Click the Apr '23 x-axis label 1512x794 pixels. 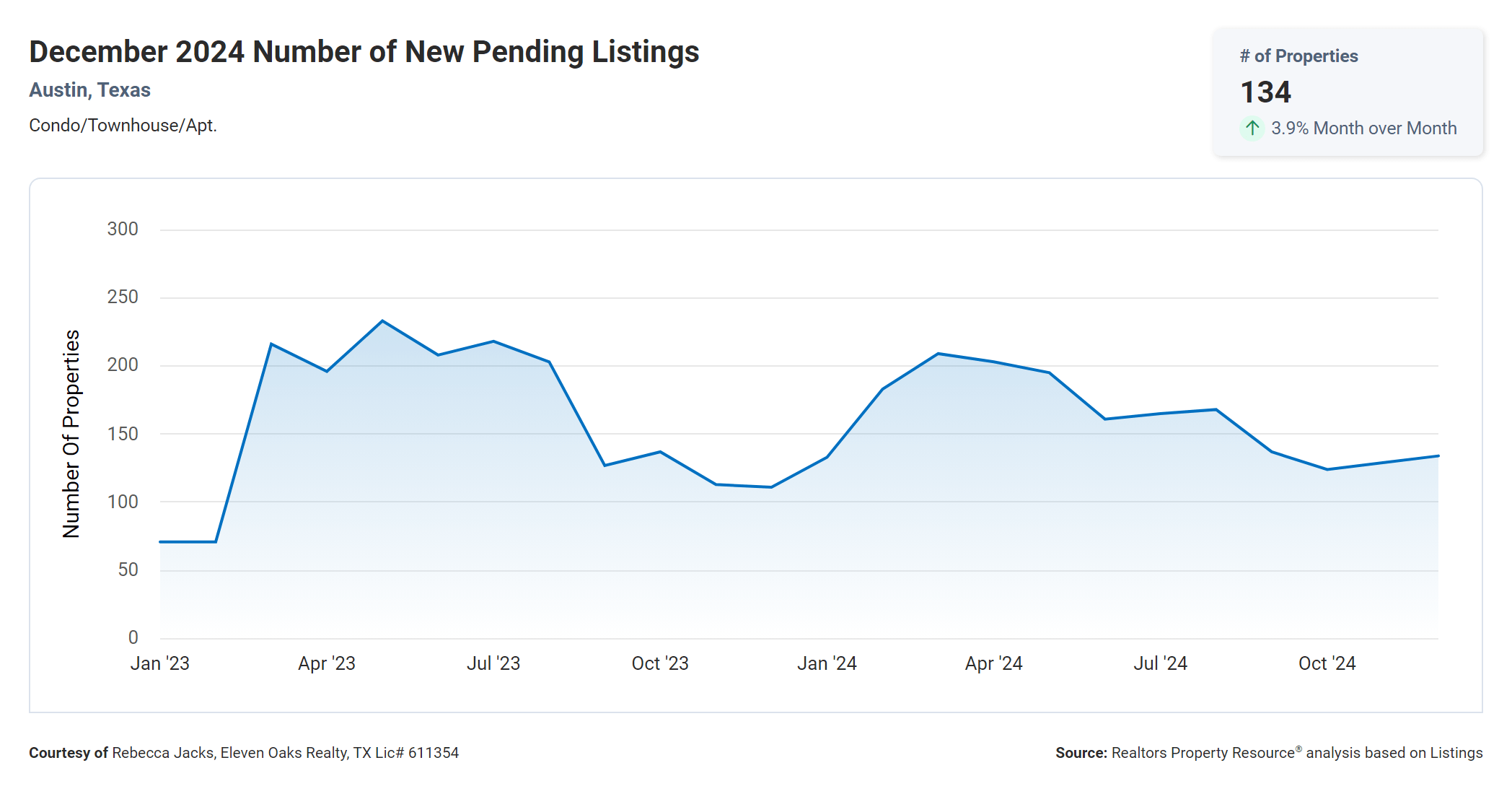pos(327,663)
